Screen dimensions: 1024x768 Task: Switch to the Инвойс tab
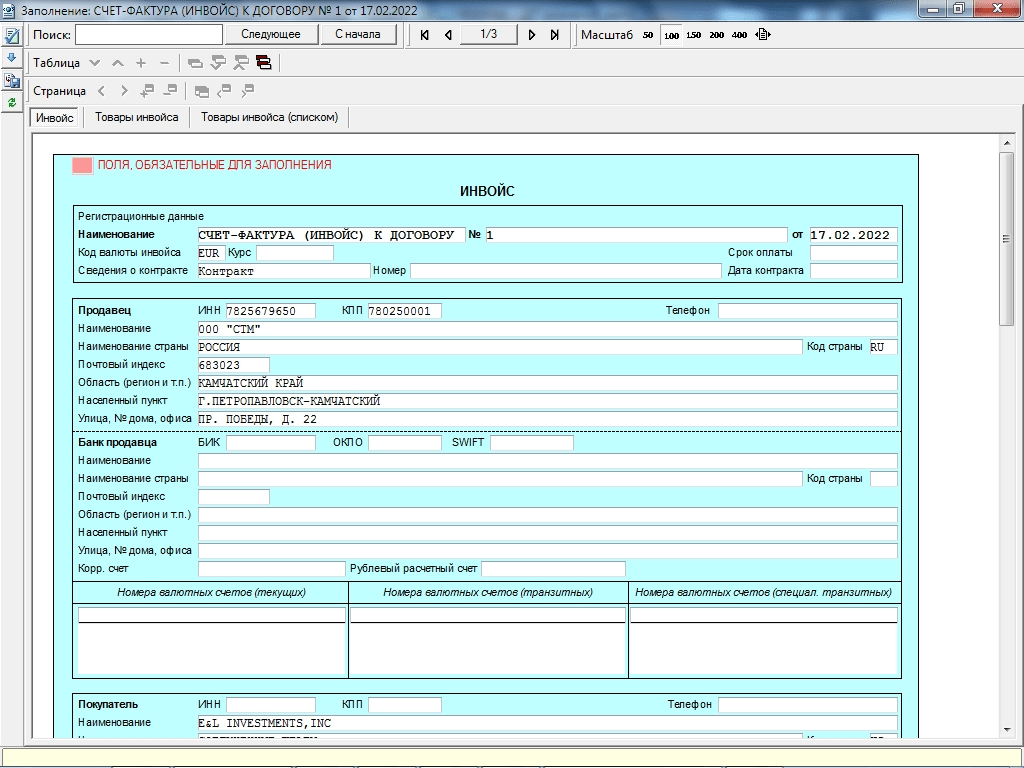tap(55, 118)
